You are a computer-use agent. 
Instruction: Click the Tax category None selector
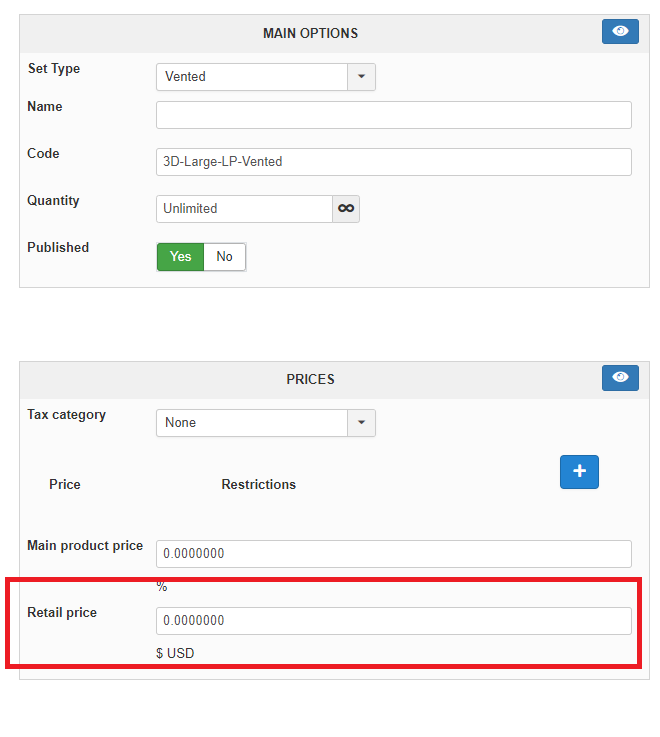tap(252, 423)
